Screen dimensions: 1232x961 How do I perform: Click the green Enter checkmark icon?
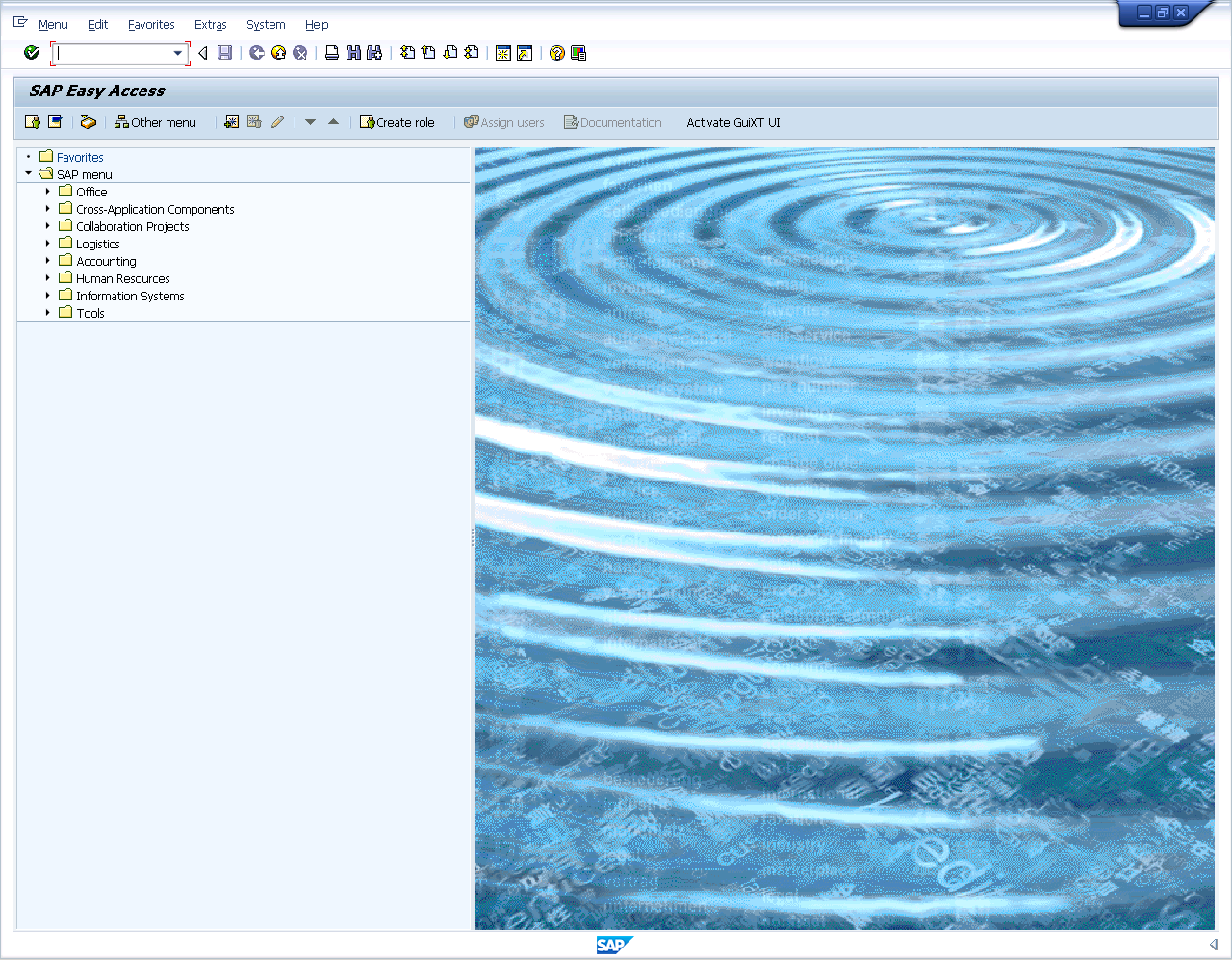point(32,53)
